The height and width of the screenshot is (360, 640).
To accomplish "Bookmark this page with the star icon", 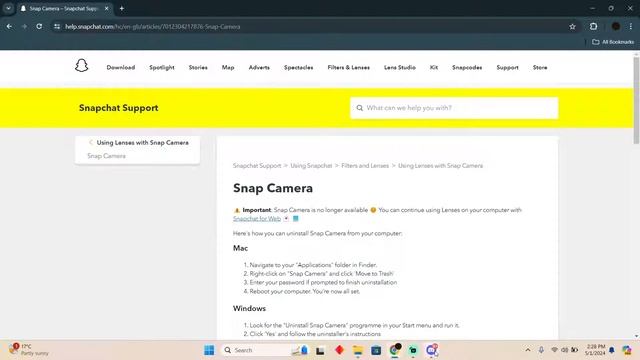I will point(572,27).
